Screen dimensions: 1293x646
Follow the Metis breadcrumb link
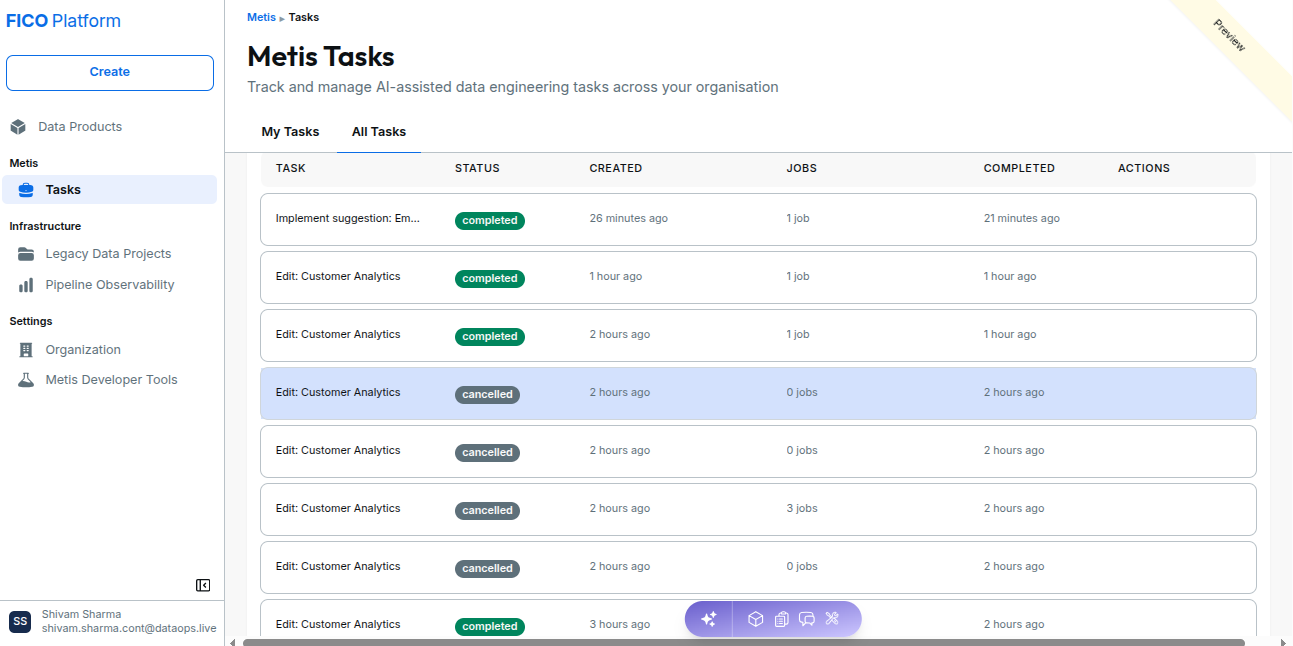pos(261,17)
